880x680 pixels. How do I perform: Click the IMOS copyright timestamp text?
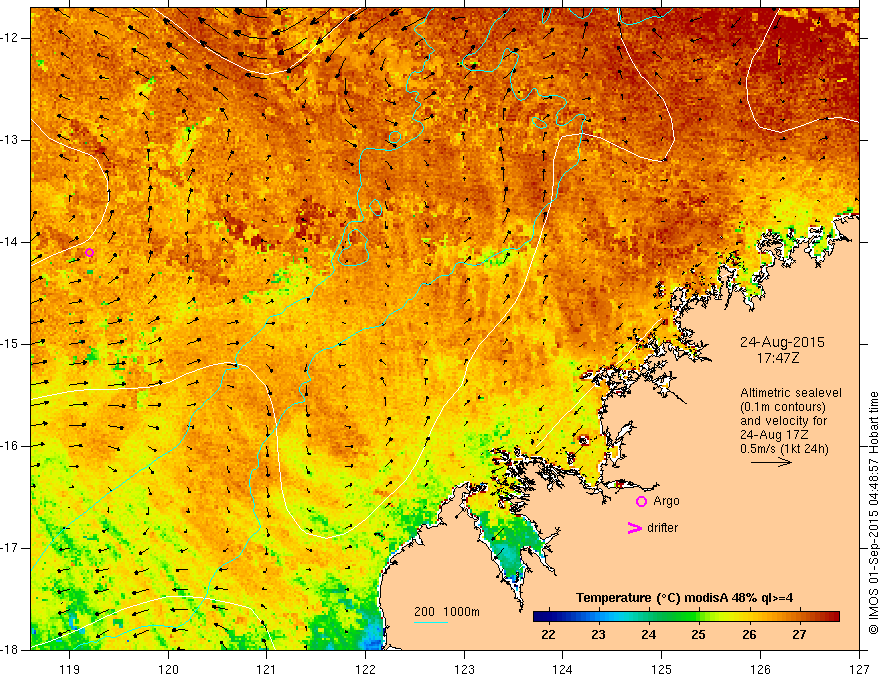(873, 513)
